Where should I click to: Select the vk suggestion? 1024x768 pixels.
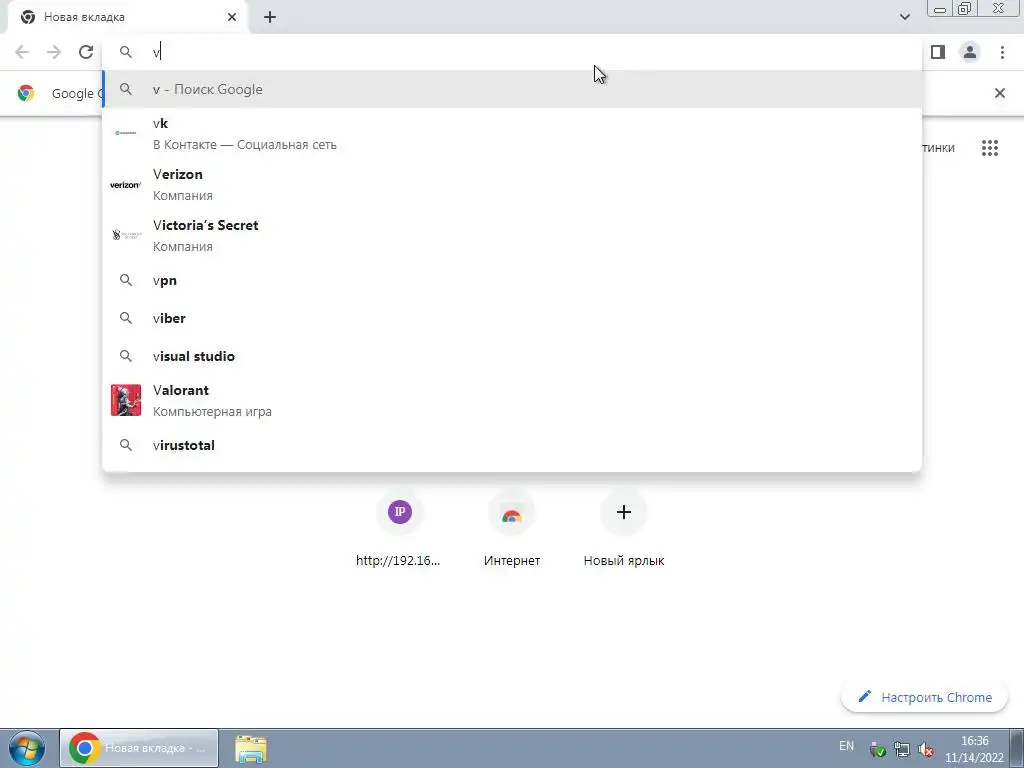[x=512, y=134]
